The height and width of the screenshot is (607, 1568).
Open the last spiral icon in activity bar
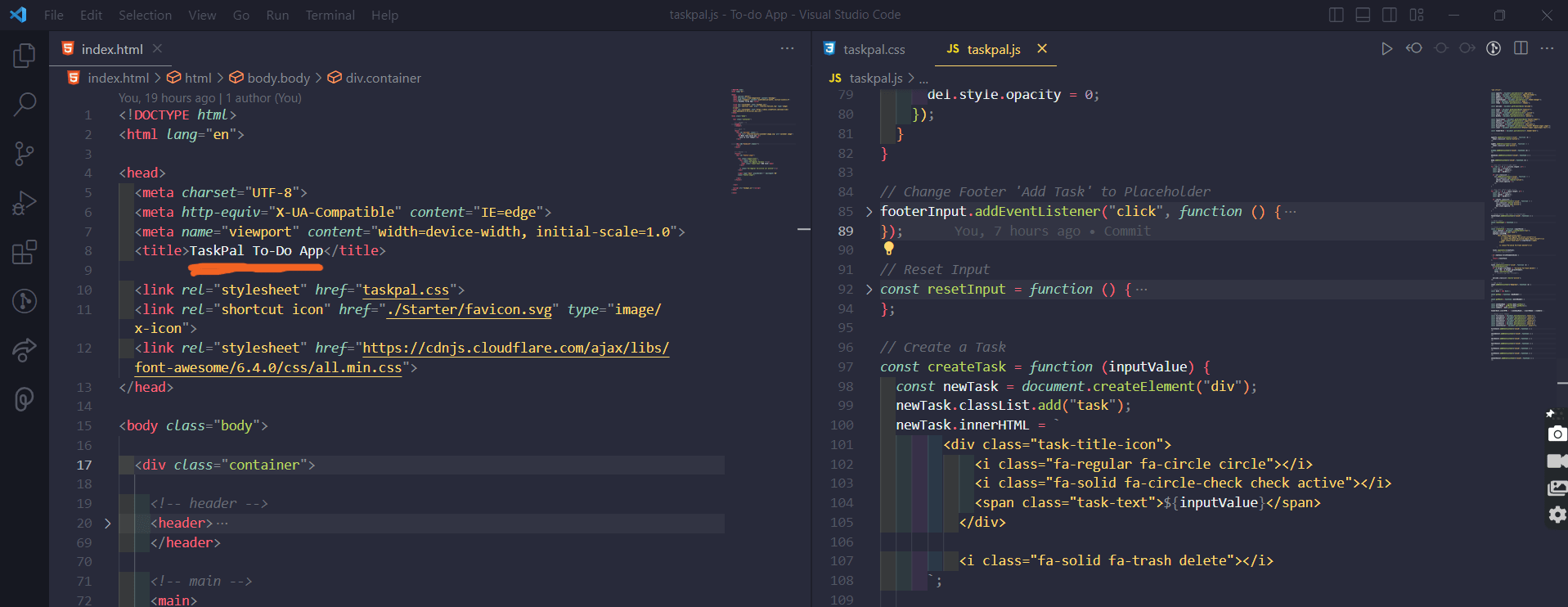[x=25, y=399]
